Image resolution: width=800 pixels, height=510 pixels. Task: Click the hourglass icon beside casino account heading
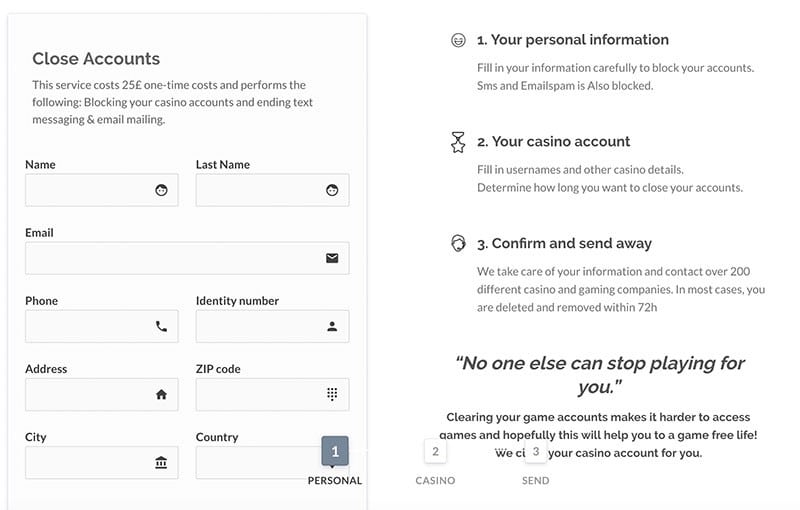pos(458,143)
